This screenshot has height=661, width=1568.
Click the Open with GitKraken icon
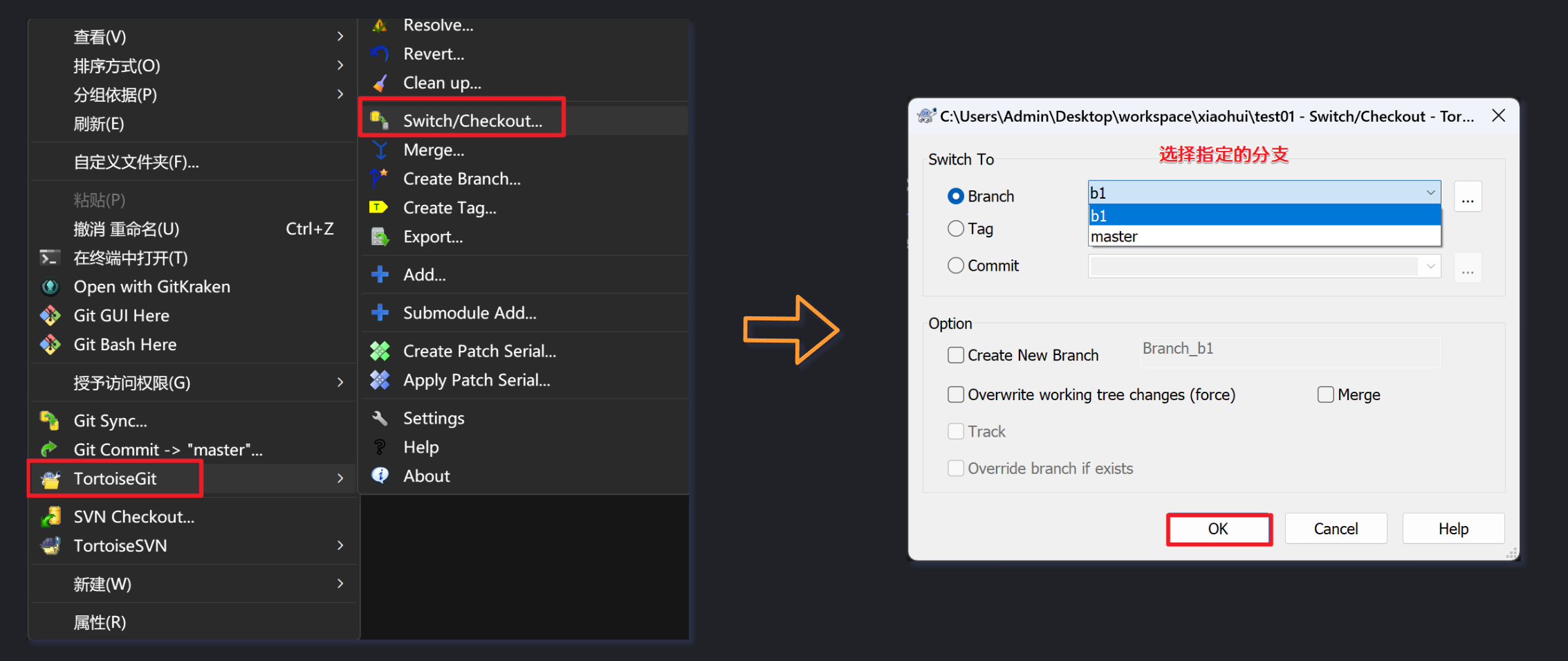click(50, 287)
